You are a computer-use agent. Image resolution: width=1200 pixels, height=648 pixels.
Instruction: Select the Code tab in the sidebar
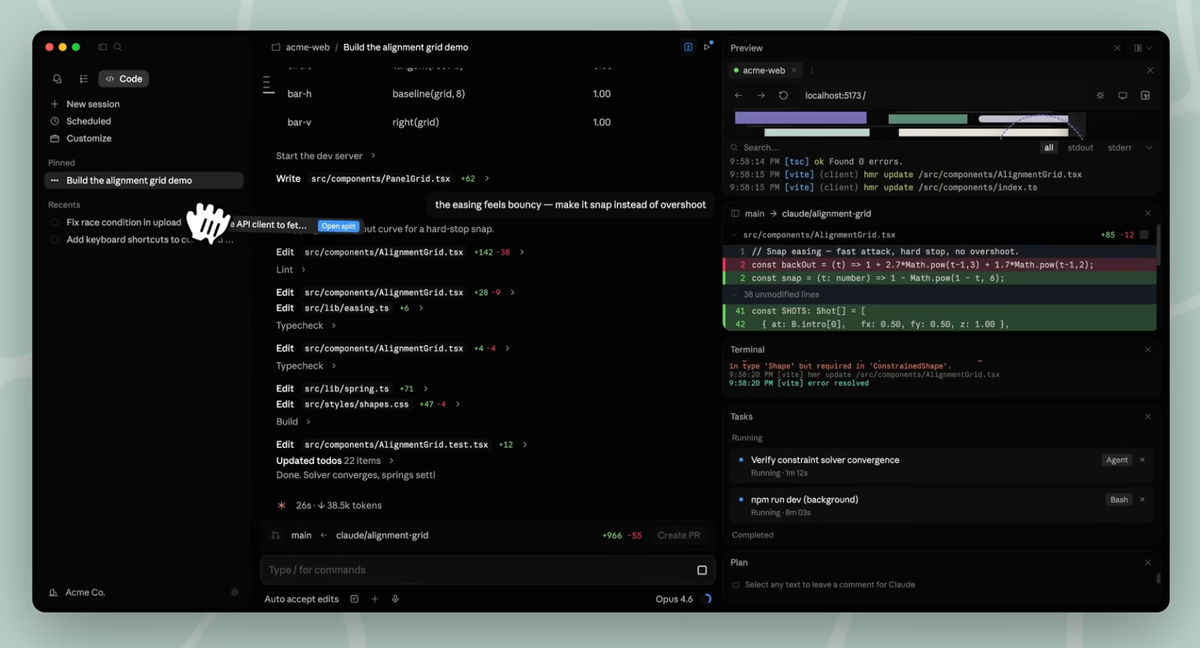(123, 78)
